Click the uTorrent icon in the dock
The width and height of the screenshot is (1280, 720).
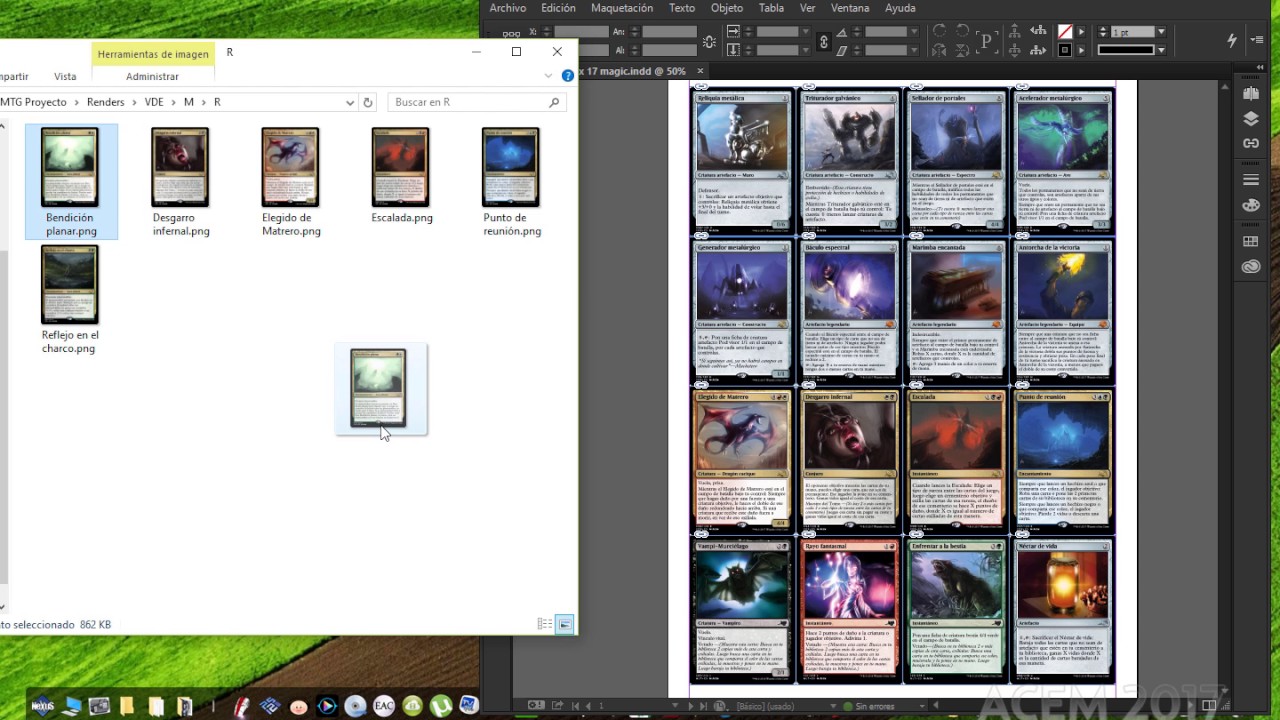click(x=440, y=706)
